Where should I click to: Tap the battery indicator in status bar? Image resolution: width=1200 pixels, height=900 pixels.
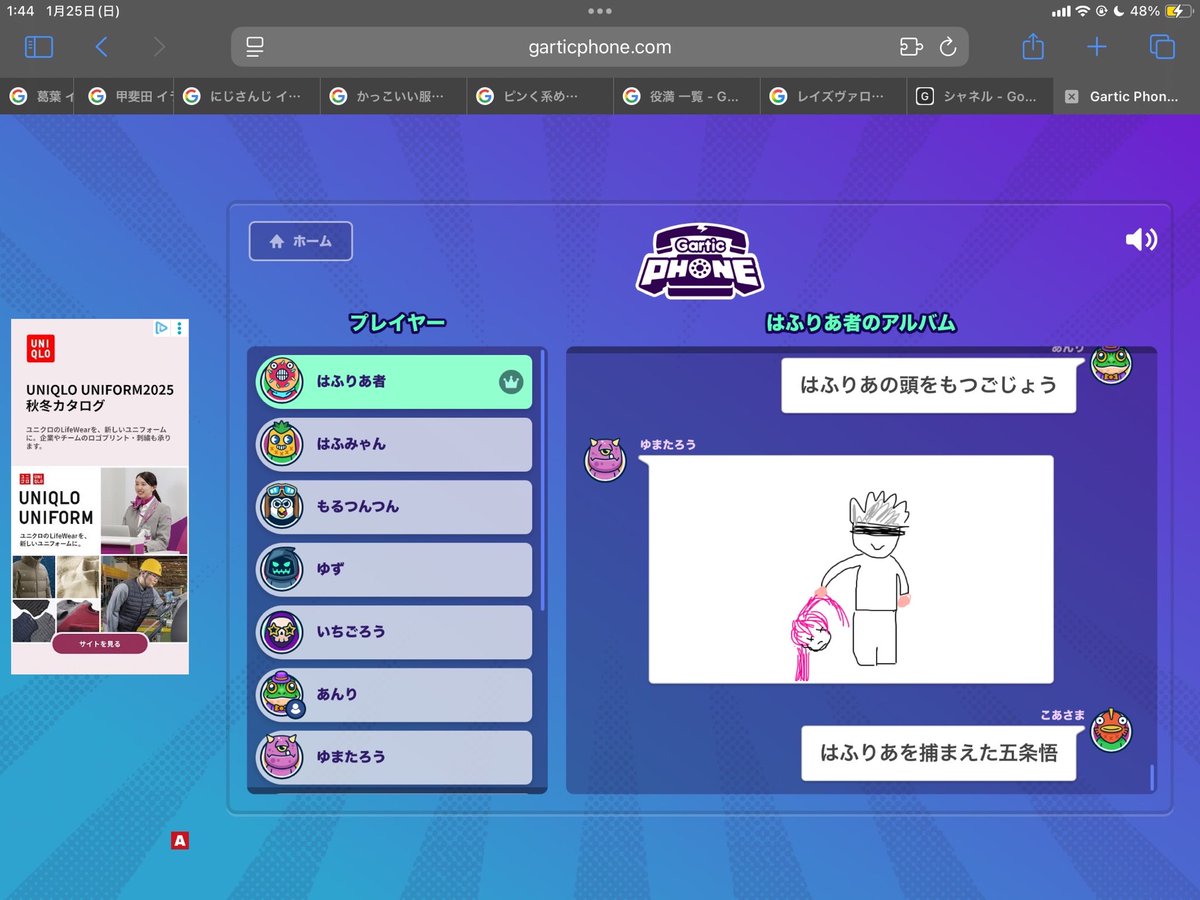pos(1176,11)
